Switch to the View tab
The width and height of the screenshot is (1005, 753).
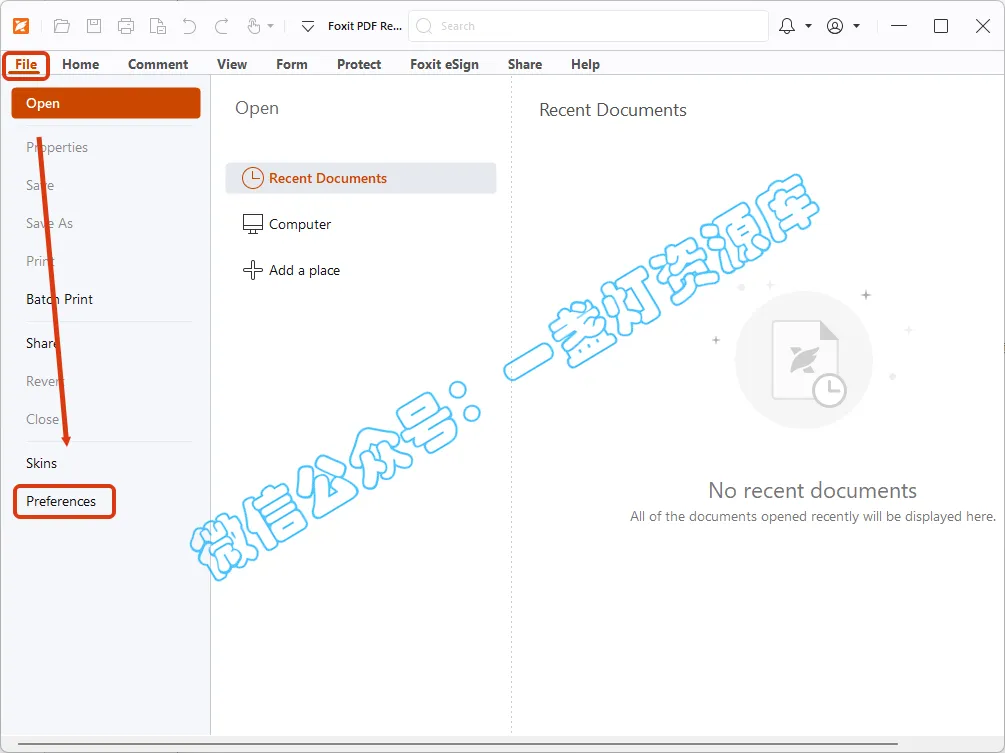click(x=232, y=65)
